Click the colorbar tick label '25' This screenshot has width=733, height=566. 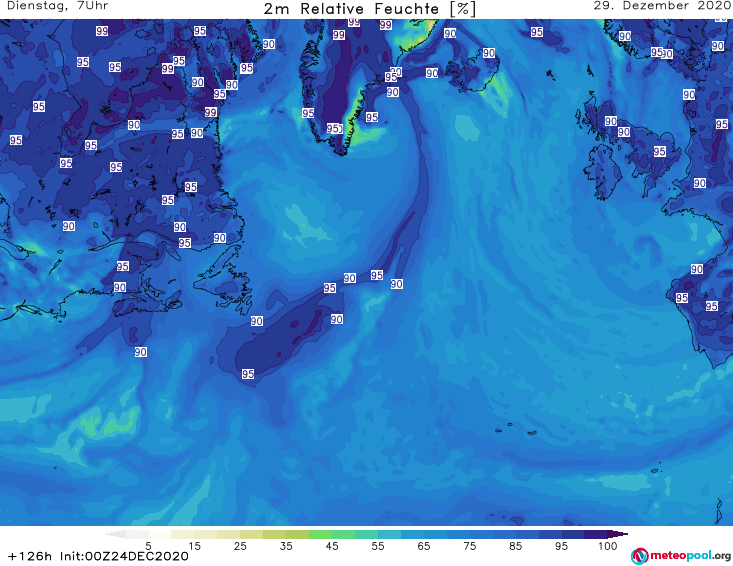coord(240,546)
